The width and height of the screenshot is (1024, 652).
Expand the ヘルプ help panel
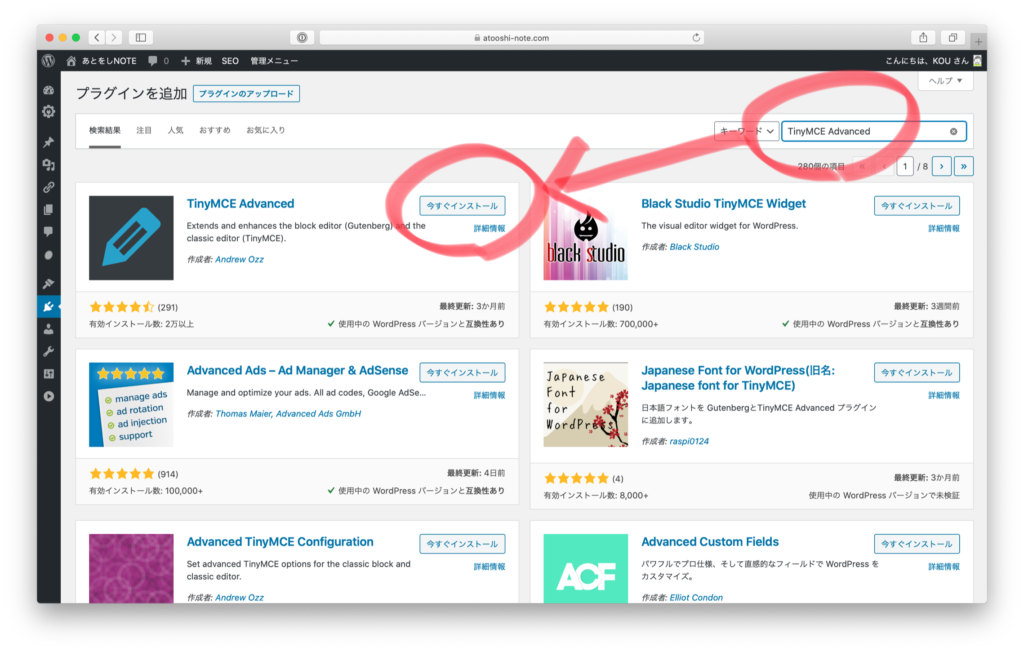point(945,81)
